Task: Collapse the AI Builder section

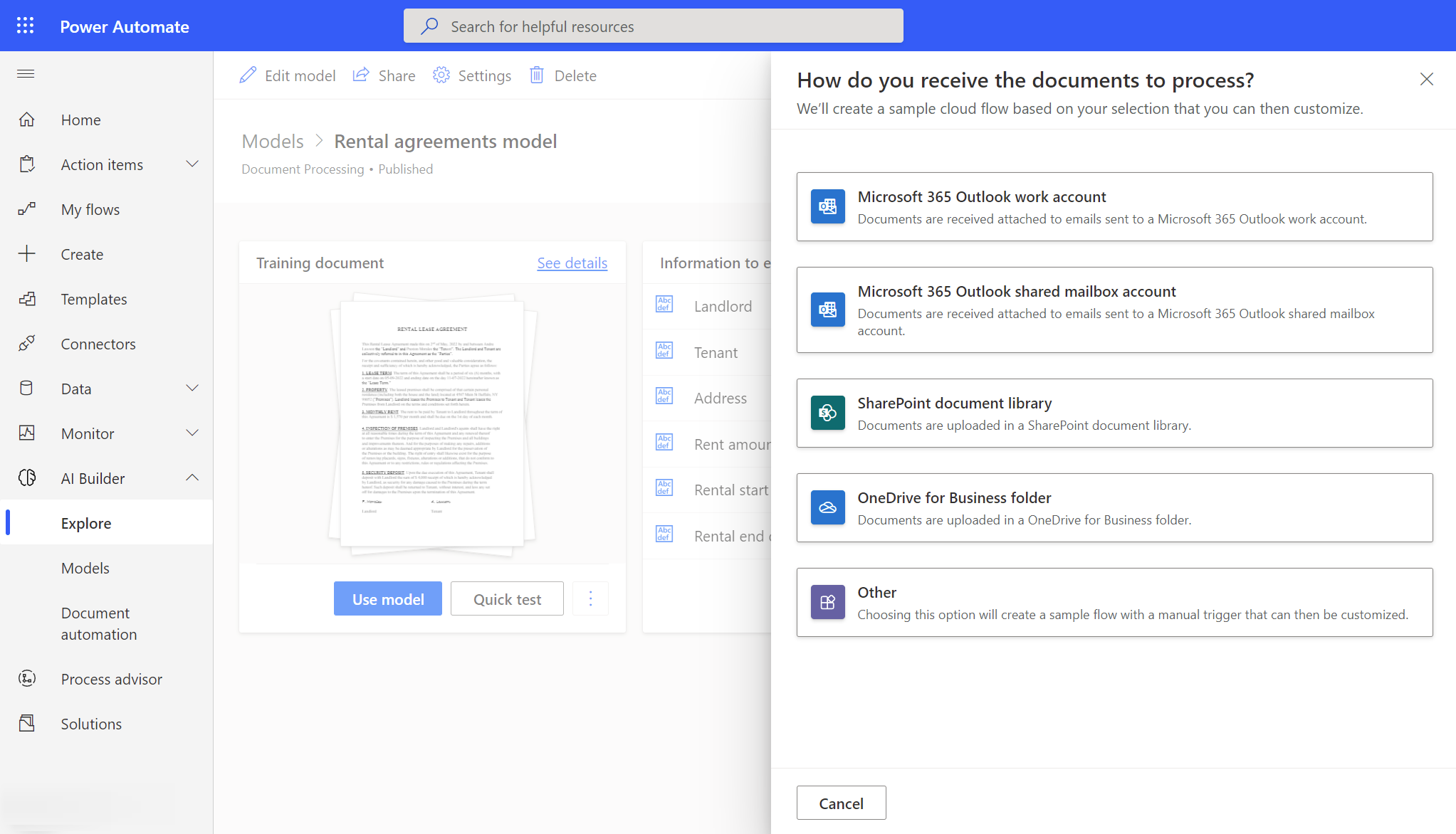Action: tap(192, 477)
